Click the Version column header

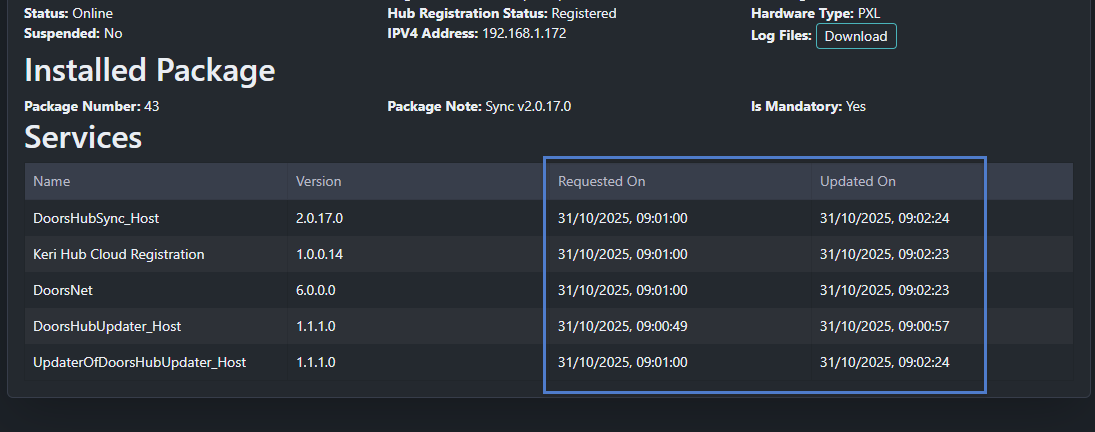point(318,182)
